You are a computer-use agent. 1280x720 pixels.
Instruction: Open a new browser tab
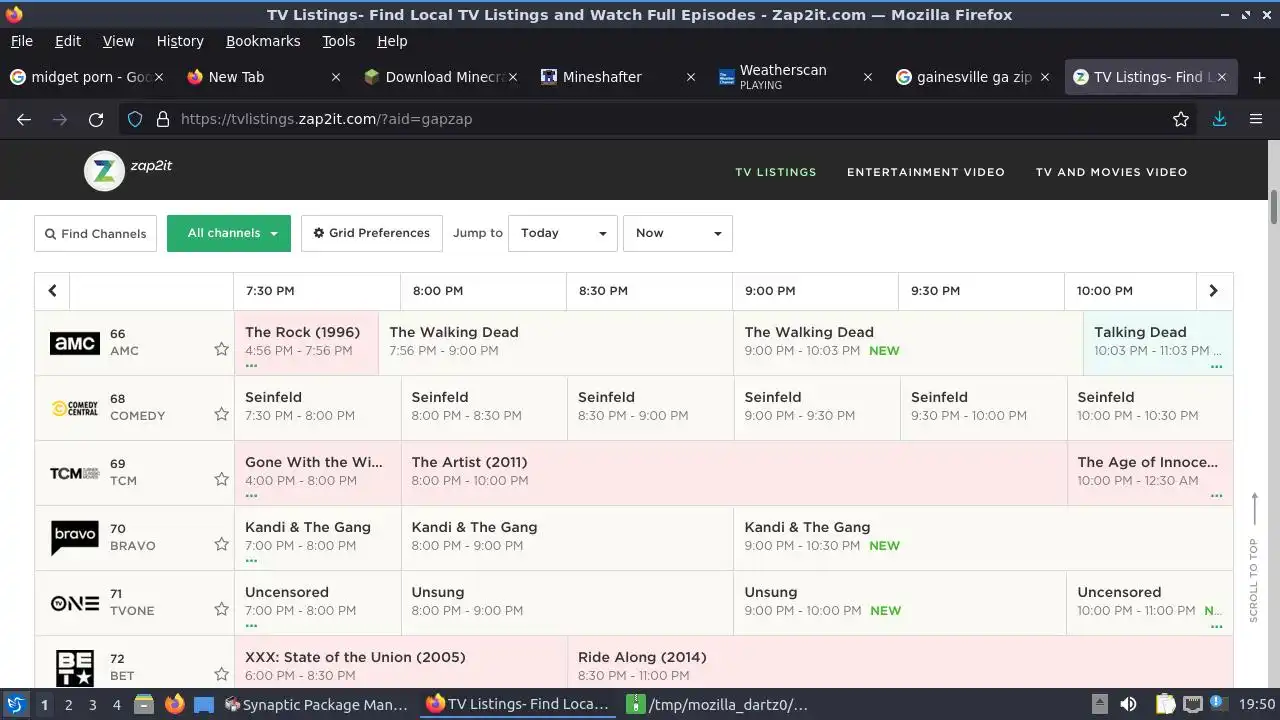click(x=1259, y=77)
